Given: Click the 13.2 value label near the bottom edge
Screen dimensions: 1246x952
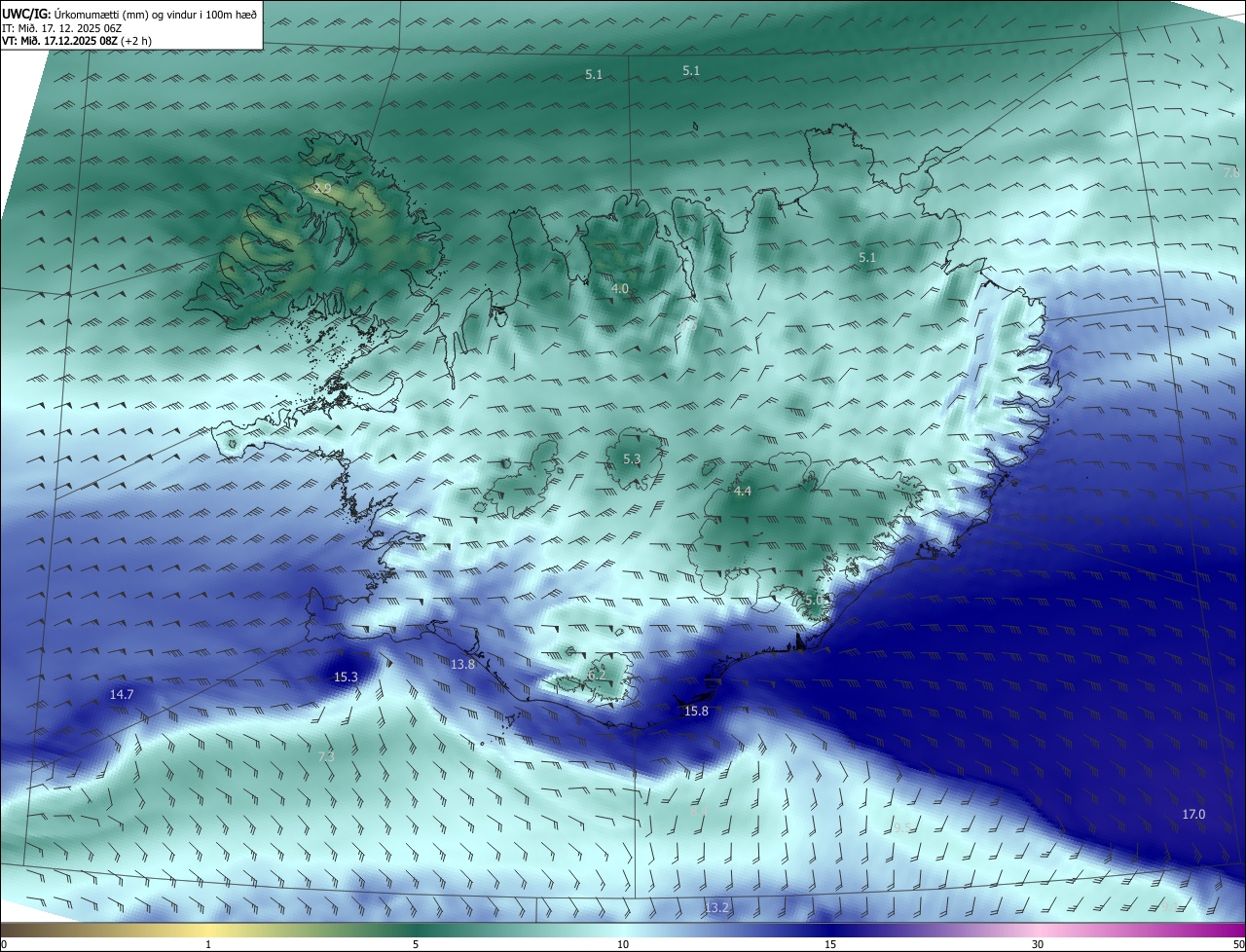Looking at the screenshot, I should tap(716, 907).
